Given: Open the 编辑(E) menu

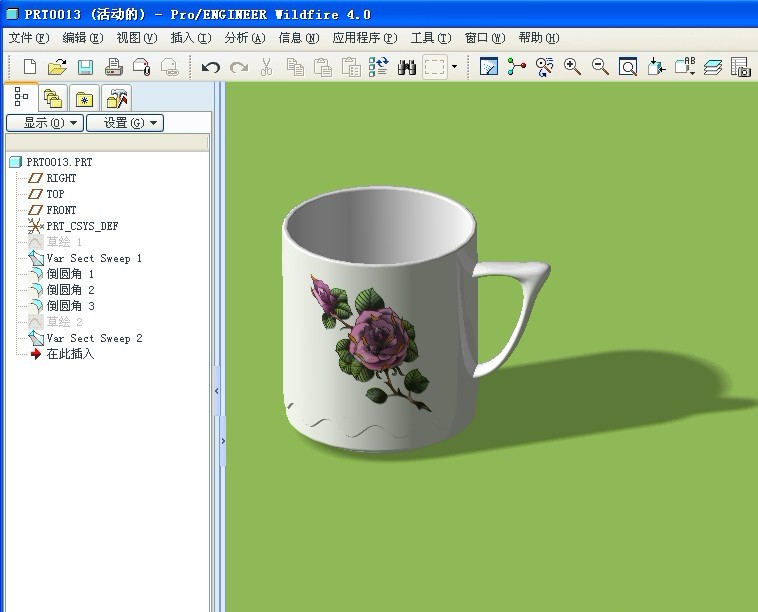Looking at the screenshot, I should 83,38.
